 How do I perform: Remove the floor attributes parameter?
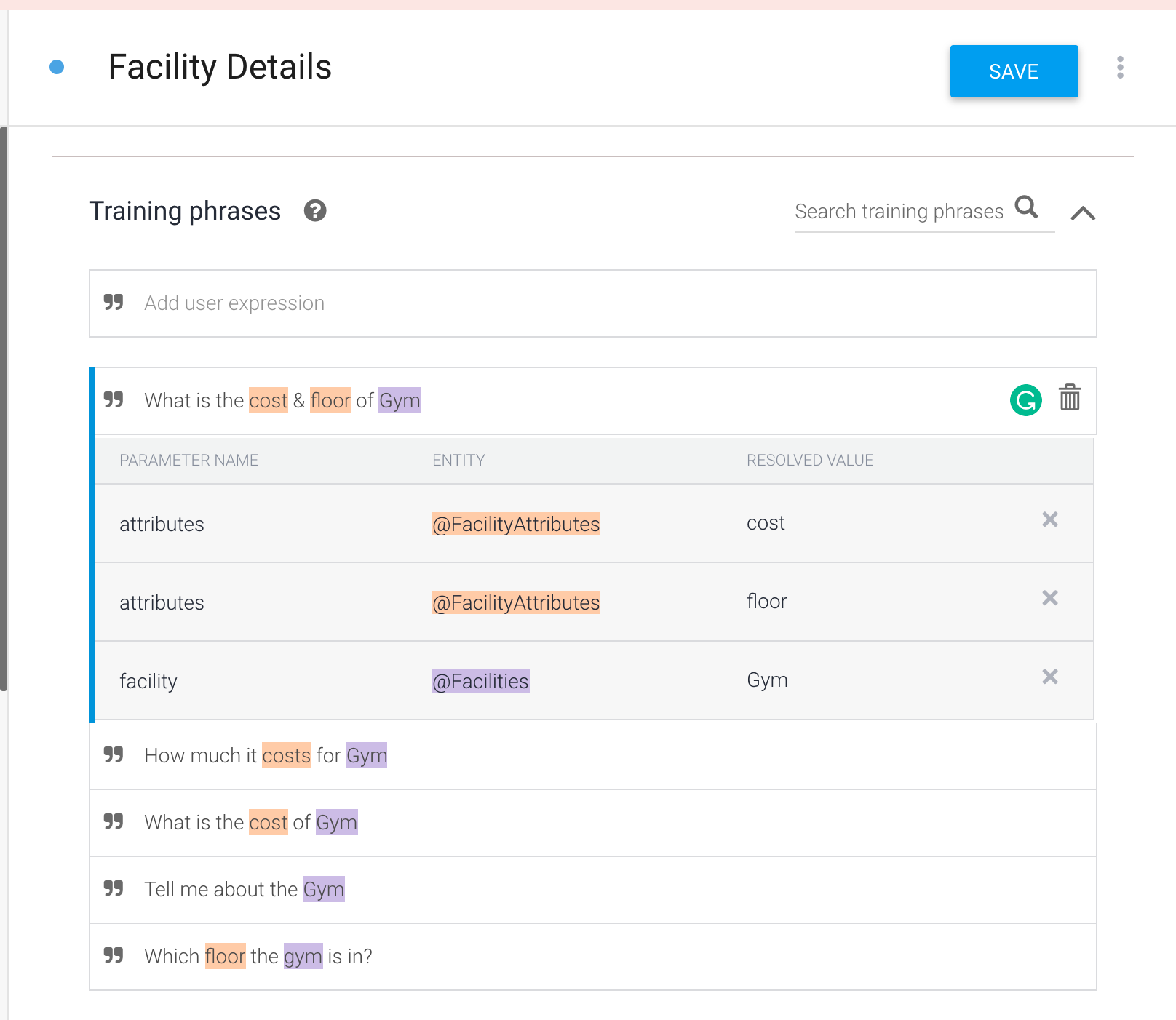(x=1049, y=598)
